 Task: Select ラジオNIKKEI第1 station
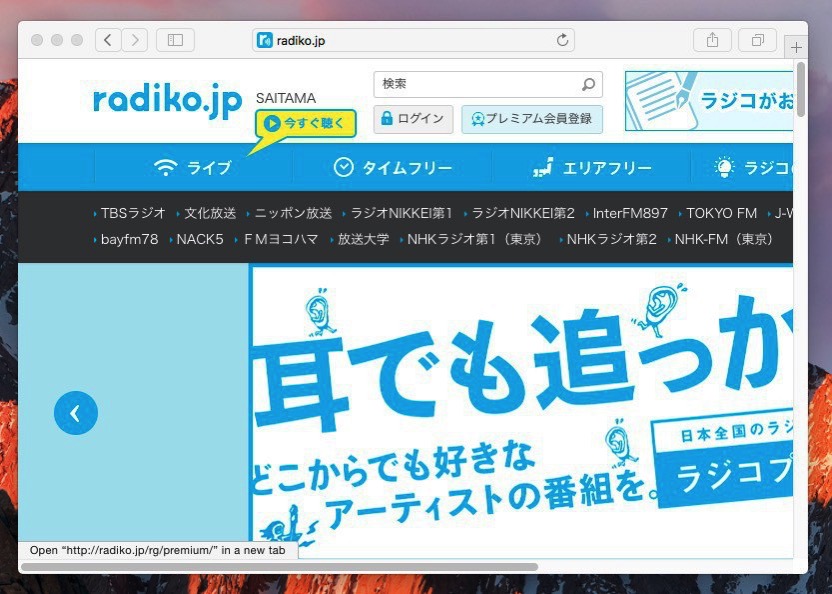pyautogui.click(x=401, y=213)
